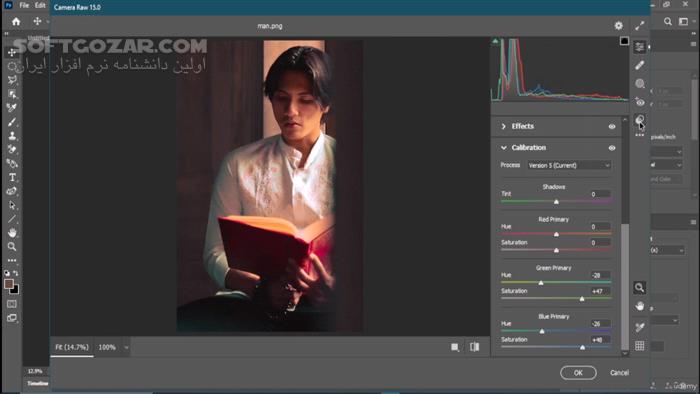
Task: Toggle highlight clipping warning in histogram
Action: pyautogui.click(x=624, y=41)
